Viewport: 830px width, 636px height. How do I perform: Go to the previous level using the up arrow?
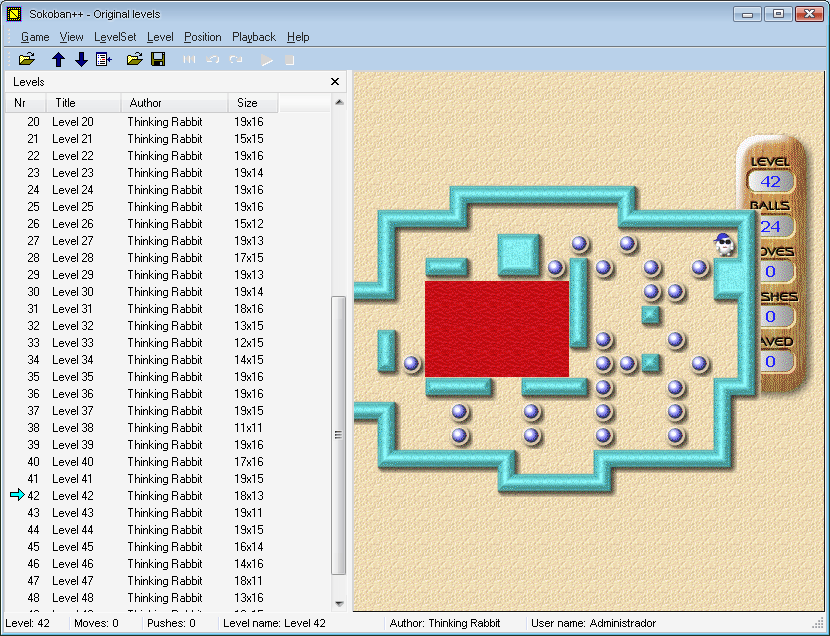tap(58, 58)
